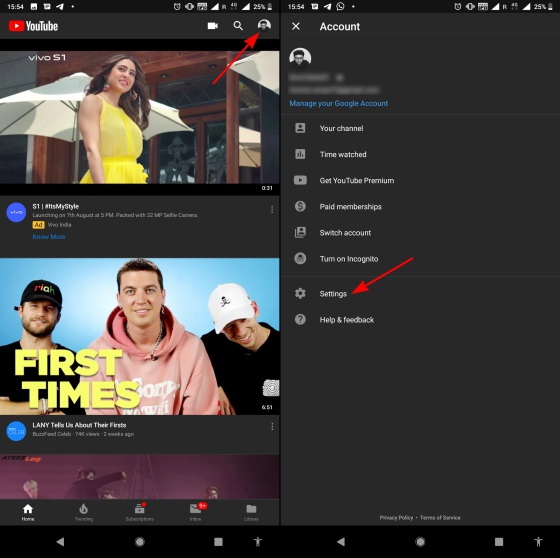Tap recent apps square on Account screen
This screenshot has height=558, width=560.
pyautogui.click(x=499, y=542)
